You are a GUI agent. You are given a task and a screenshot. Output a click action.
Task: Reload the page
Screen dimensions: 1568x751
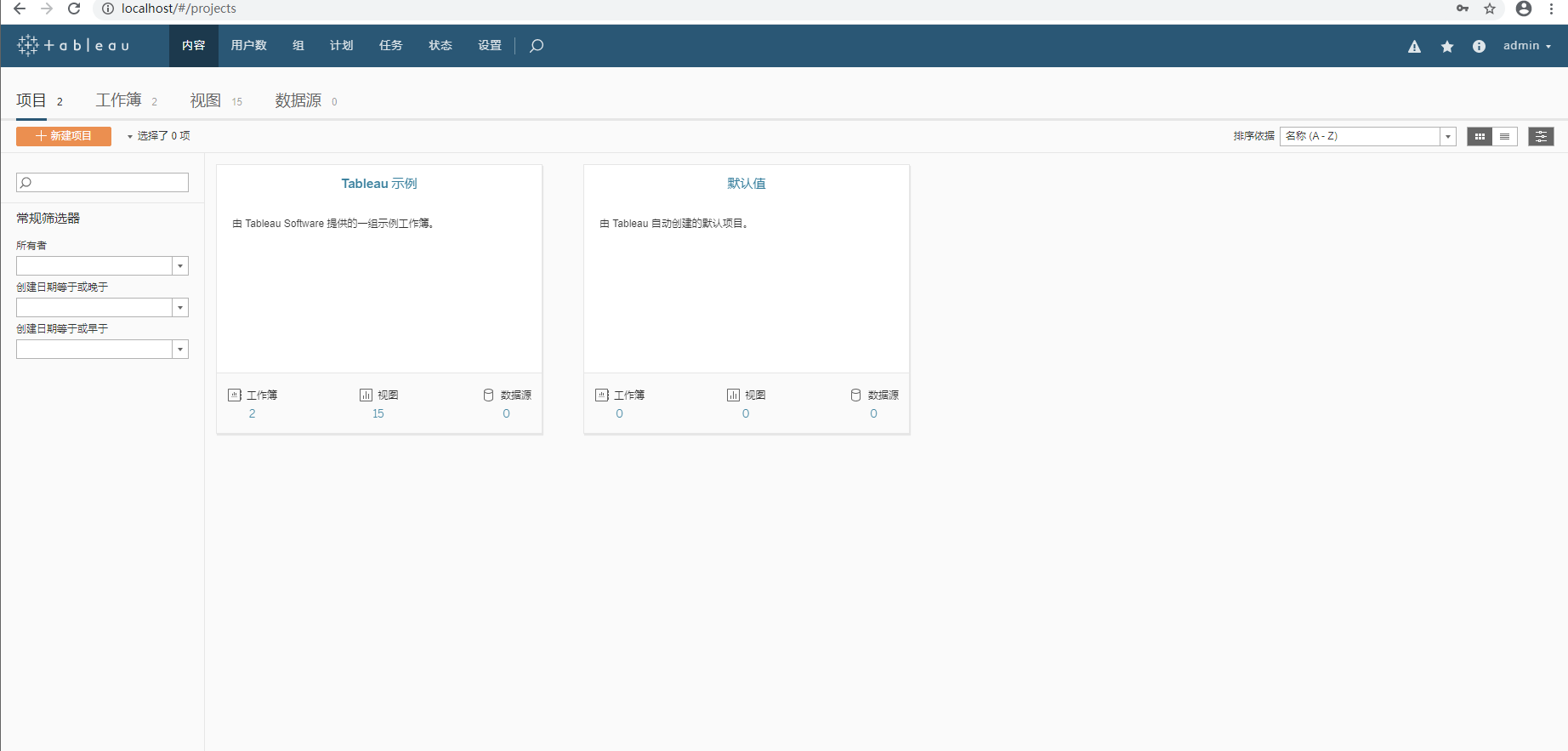74,9
